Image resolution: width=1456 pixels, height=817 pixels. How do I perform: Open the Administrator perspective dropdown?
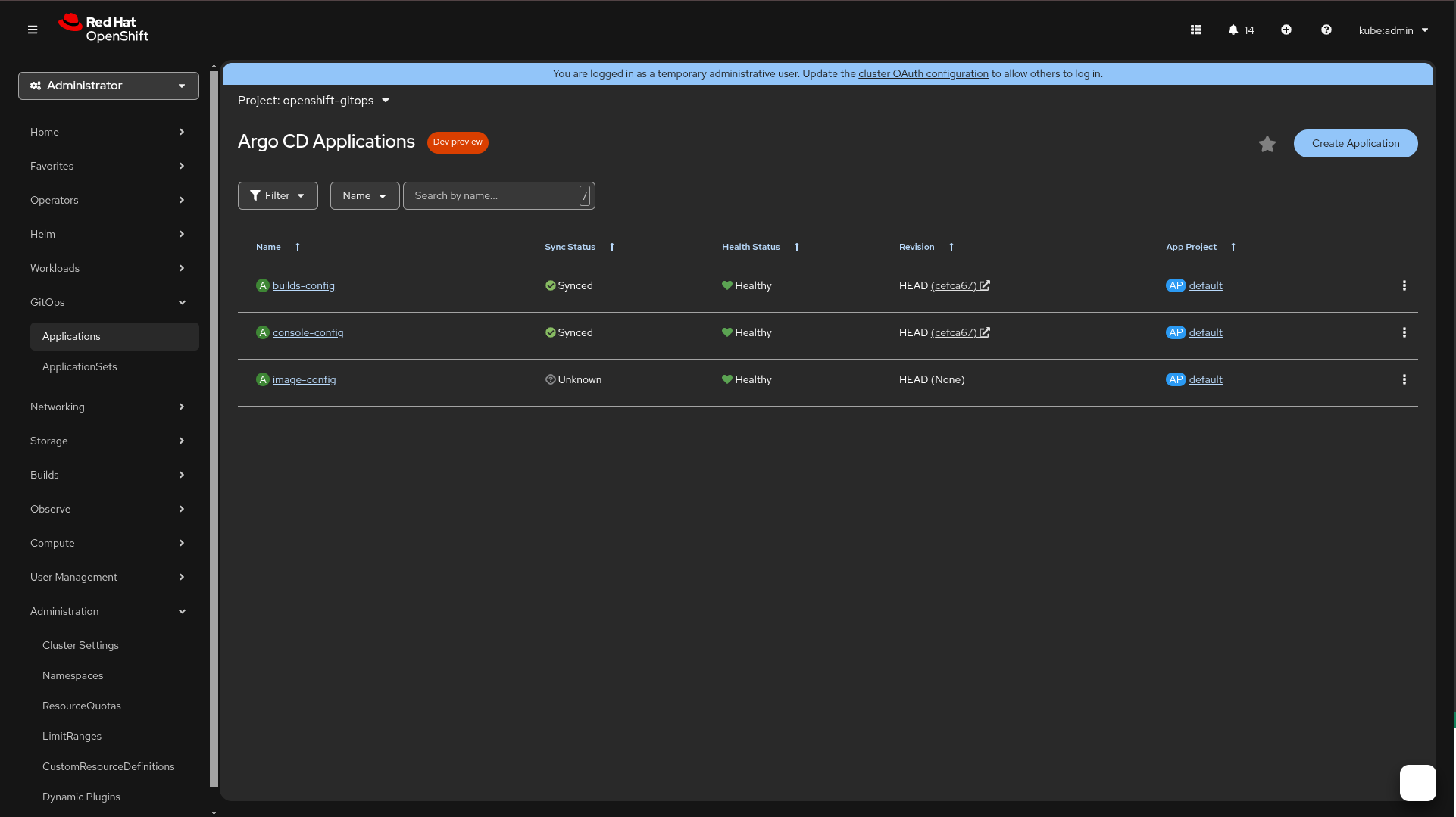pos(108,86)
